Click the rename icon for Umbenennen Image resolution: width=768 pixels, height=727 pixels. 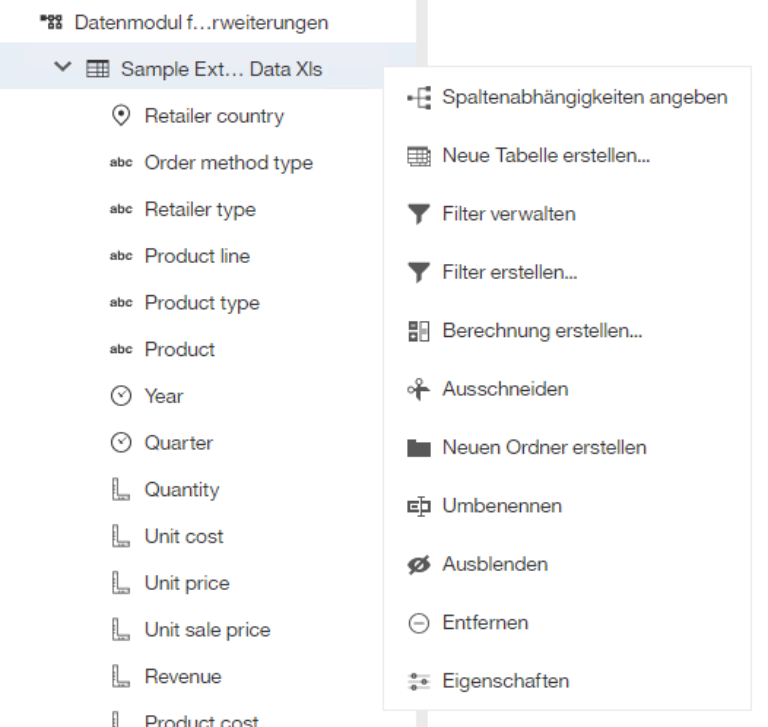[419, 506]
